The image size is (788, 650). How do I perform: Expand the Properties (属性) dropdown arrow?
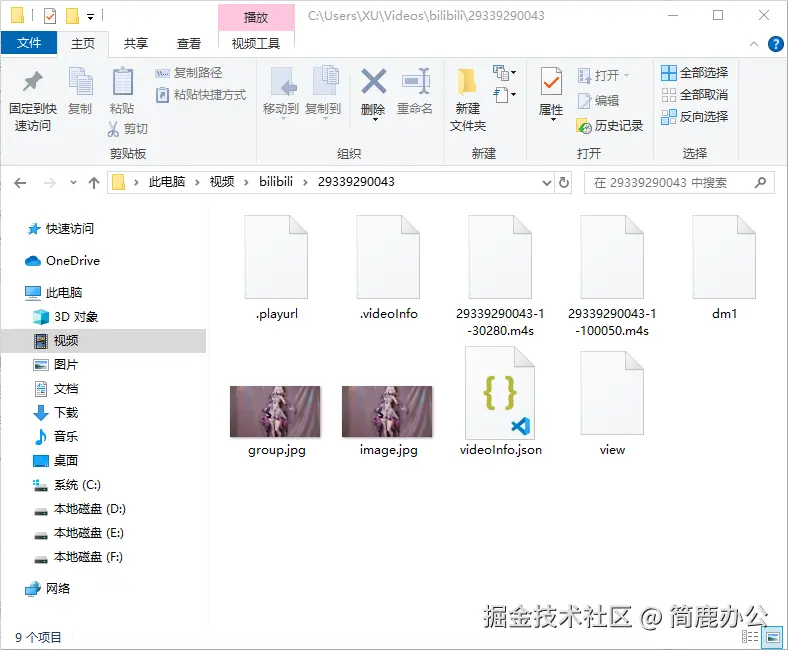tap(553, 120)
